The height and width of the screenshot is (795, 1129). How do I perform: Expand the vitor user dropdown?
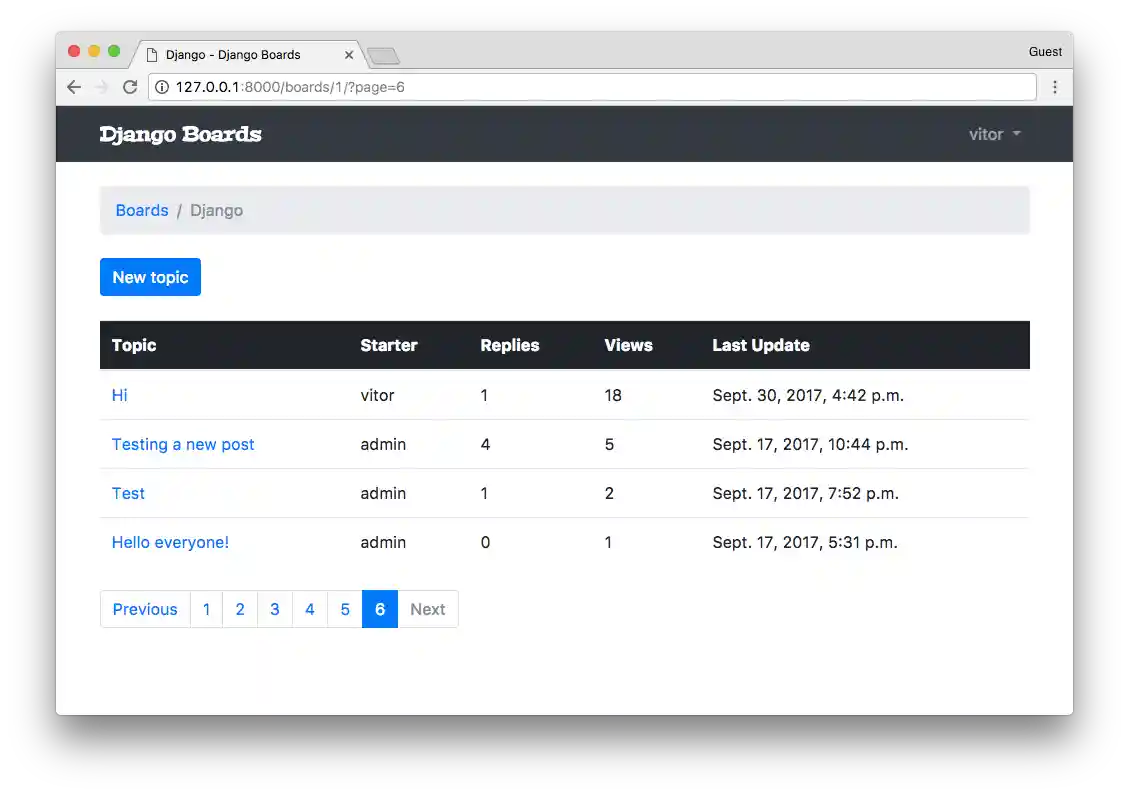pos(994,134)
